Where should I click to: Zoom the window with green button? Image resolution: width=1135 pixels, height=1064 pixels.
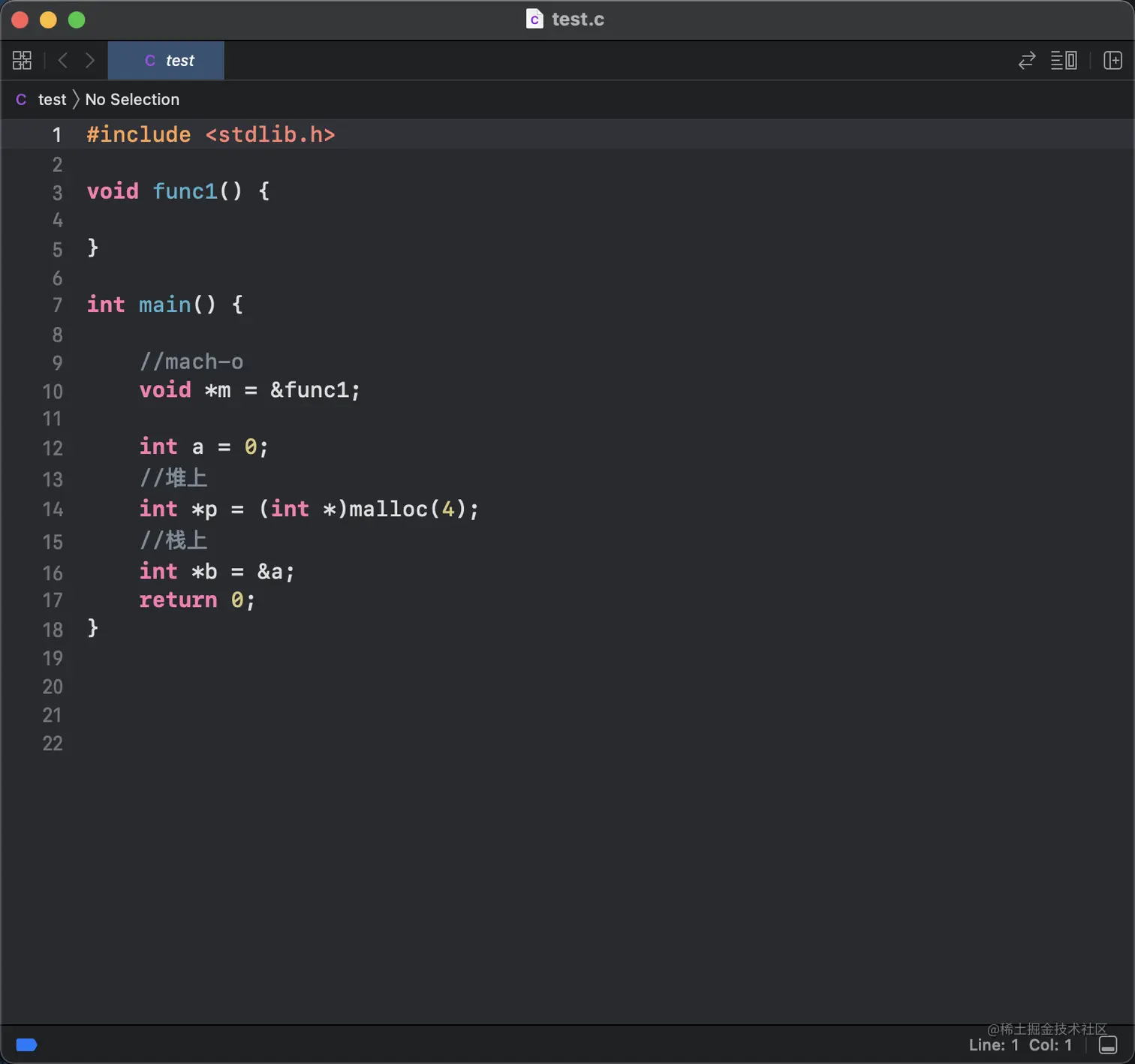[x=77, y=20]
